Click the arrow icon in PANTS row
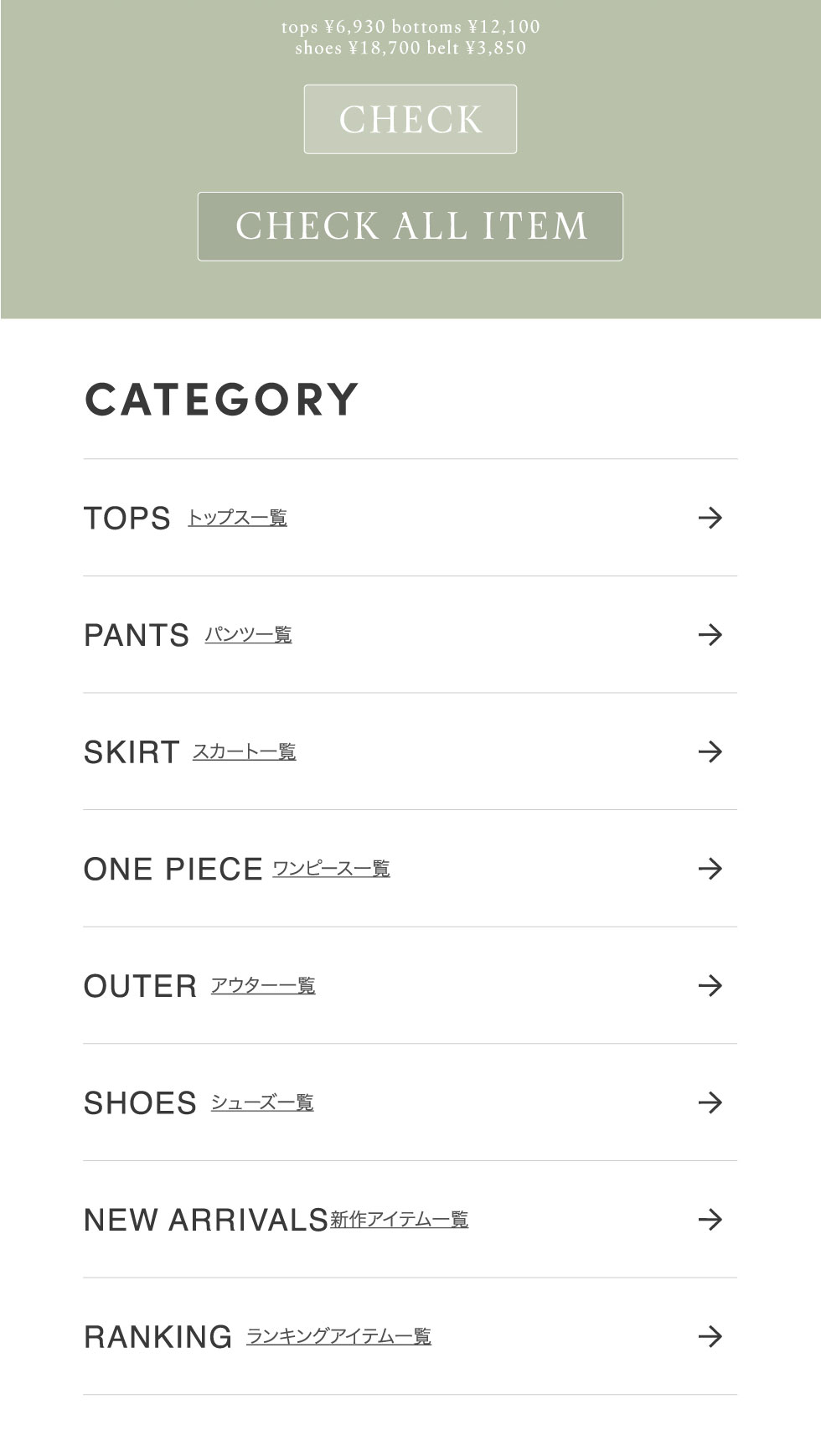This screenshot has width=821, height=1456. click(x=710, y=635)
